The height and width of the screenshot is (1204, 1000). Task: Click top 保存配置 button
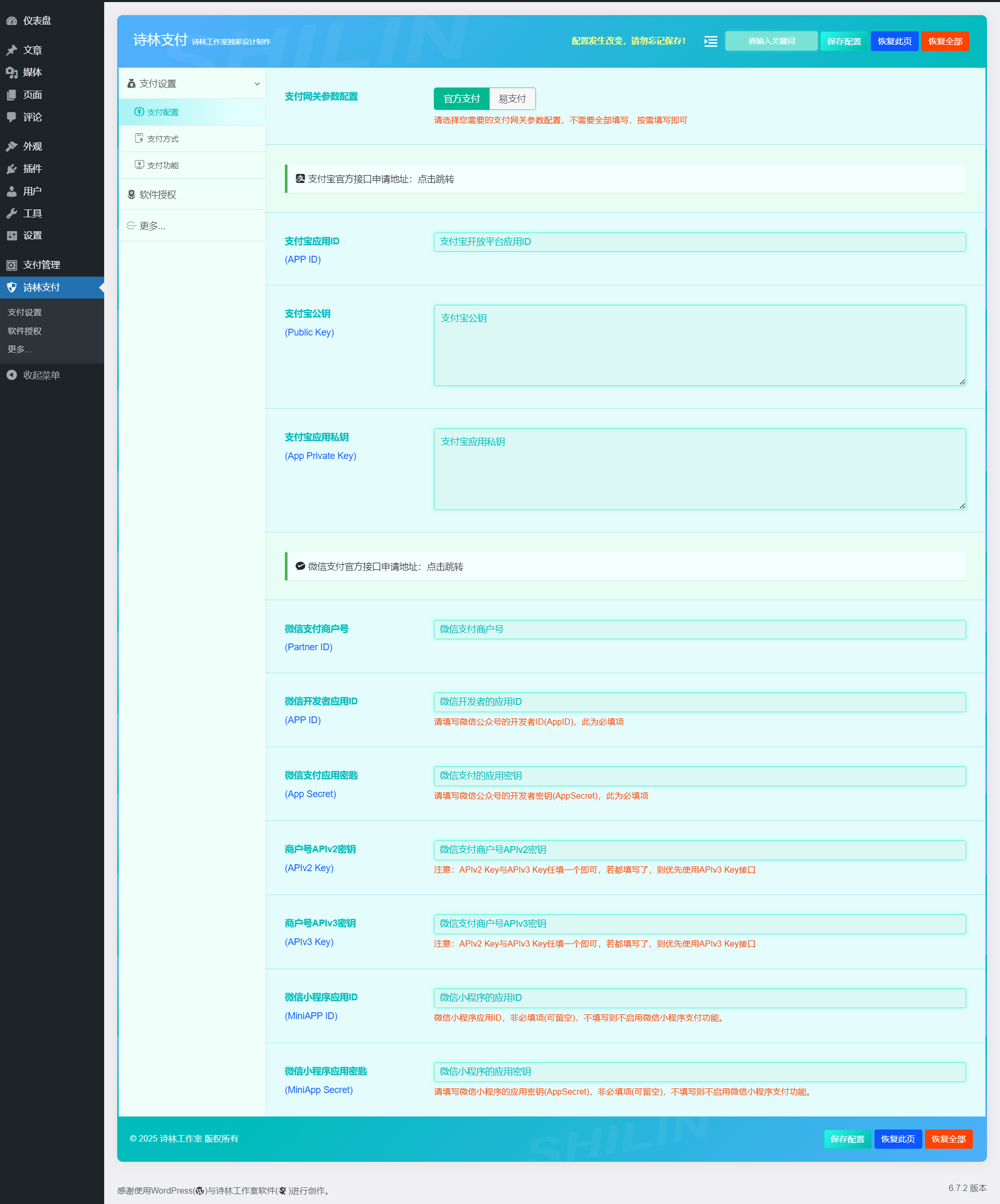tap(844, 41)
